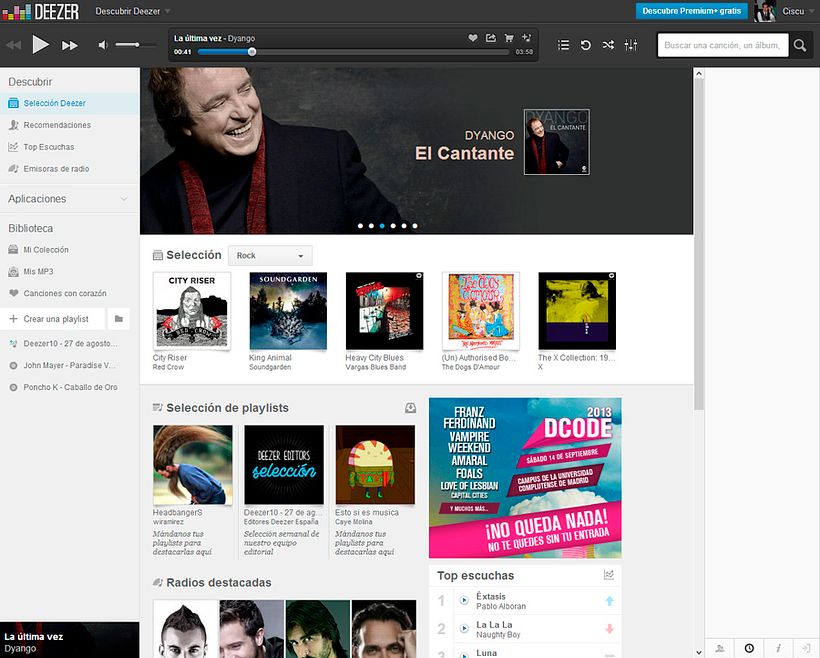
Task: Open HeadbangerS playlist cover
Action: click(x=192, y=464)
